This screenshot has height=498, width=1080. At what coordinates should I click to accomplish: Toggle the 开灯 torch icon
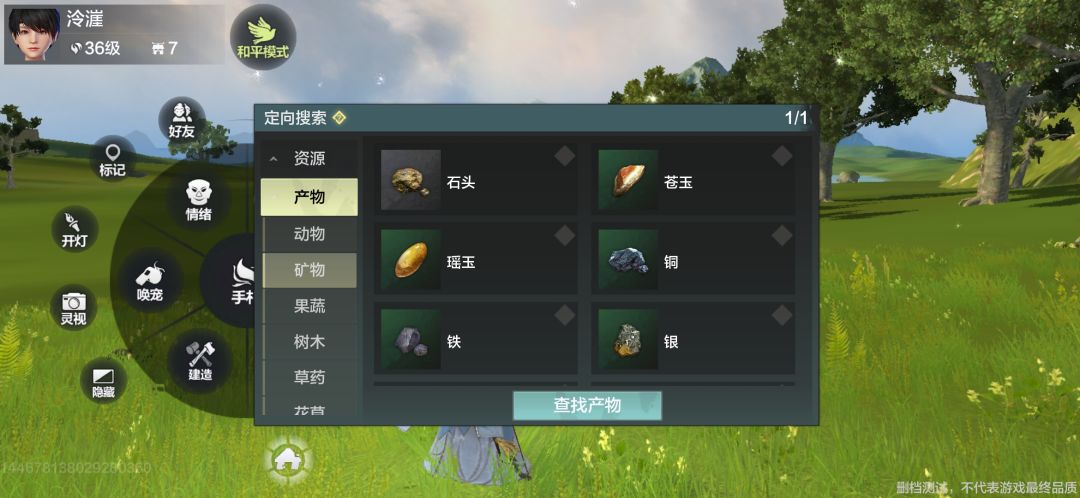pyautogui.click(x=75, y=228)
